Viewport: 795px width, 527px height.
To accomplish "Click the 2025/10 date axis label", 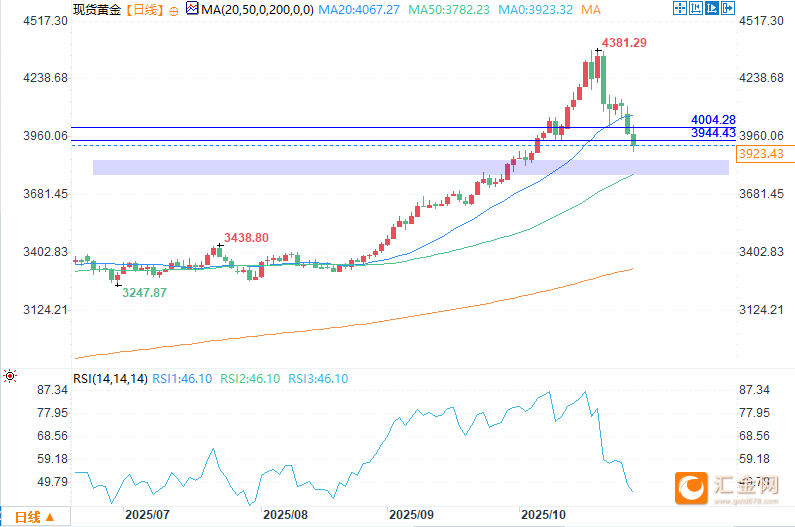I will pos(544,515).
